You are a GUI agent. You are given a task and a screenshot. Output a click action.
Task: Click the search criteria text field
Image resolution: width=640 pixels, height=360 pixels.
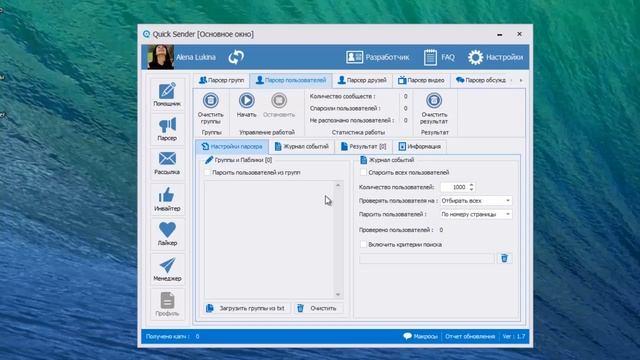tap(427, 258)
